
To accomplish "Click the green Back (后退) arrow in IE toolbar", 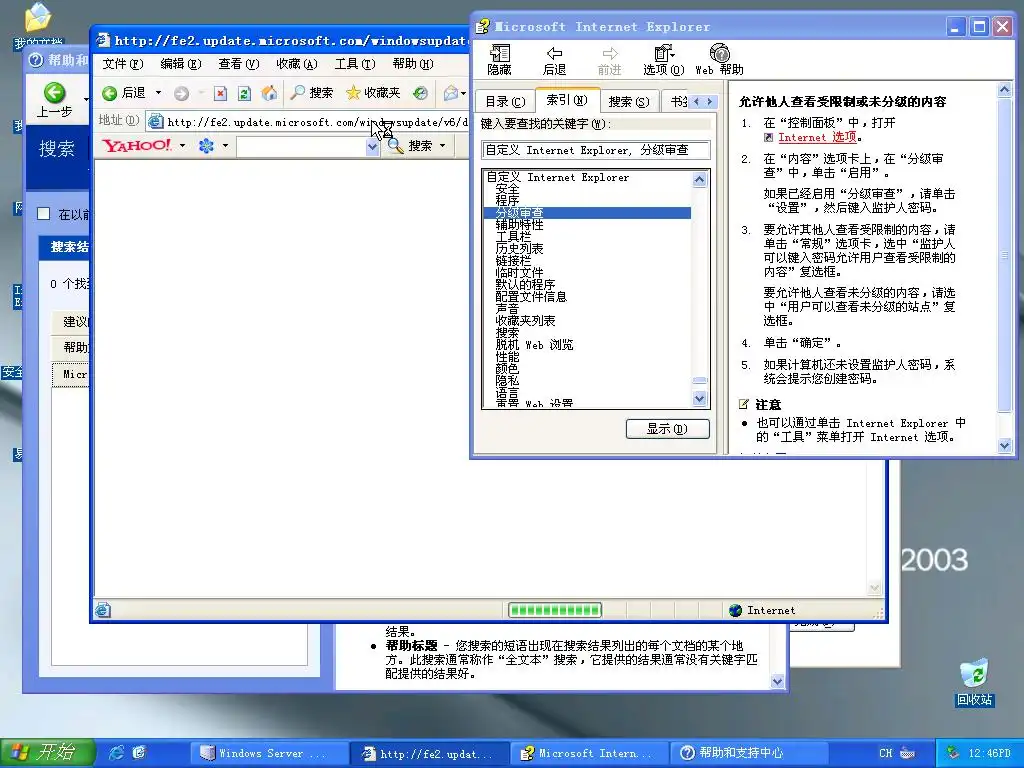I will coord(110,93).
